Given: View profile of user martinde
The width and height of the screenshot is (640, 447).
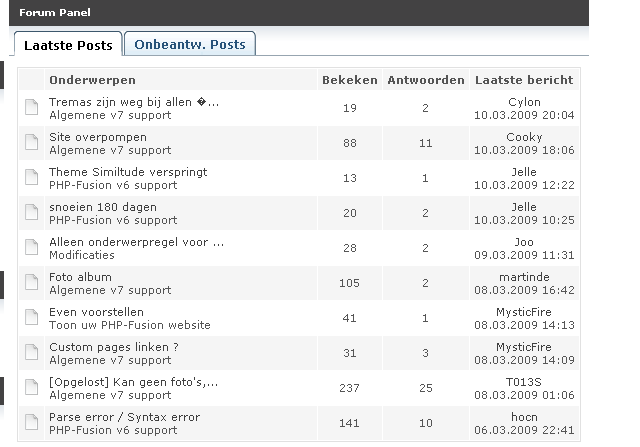Looking at the screenshot, I should (524, 277).
